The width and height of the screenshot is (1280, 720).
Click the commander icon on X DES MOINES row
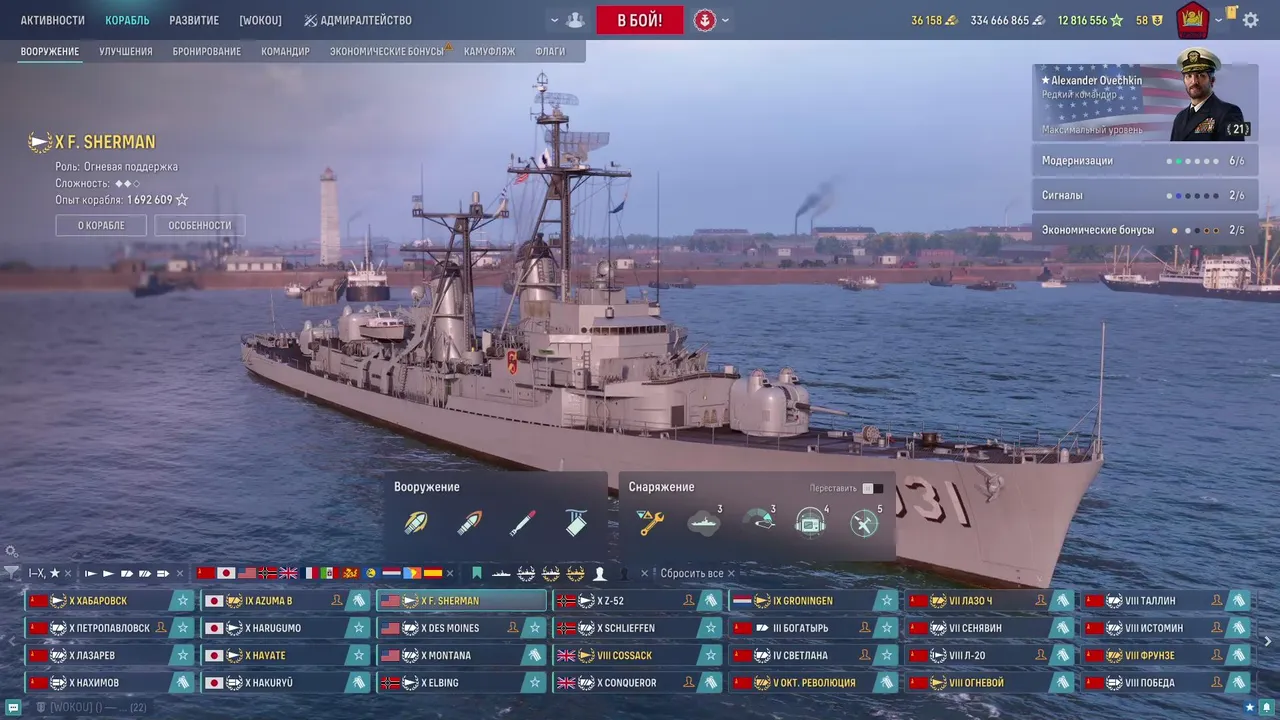coord(513,628)
